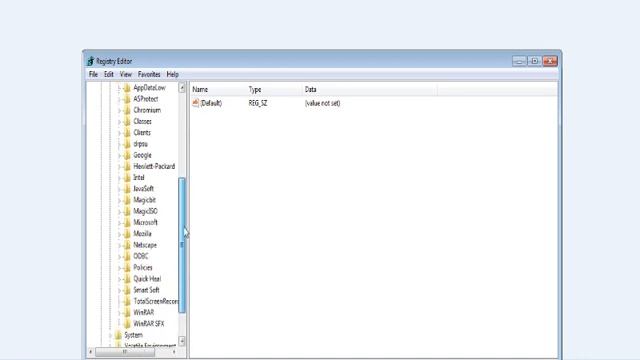Screen dimensions: 640x360
Task: Select the WinRAR folder icon
Action: [127, 312]
